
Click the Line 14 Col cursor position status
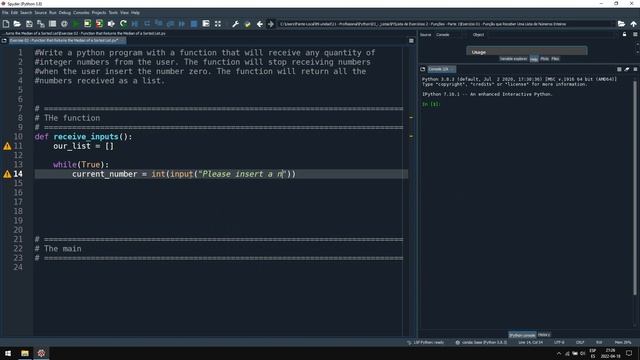(531, 342)
